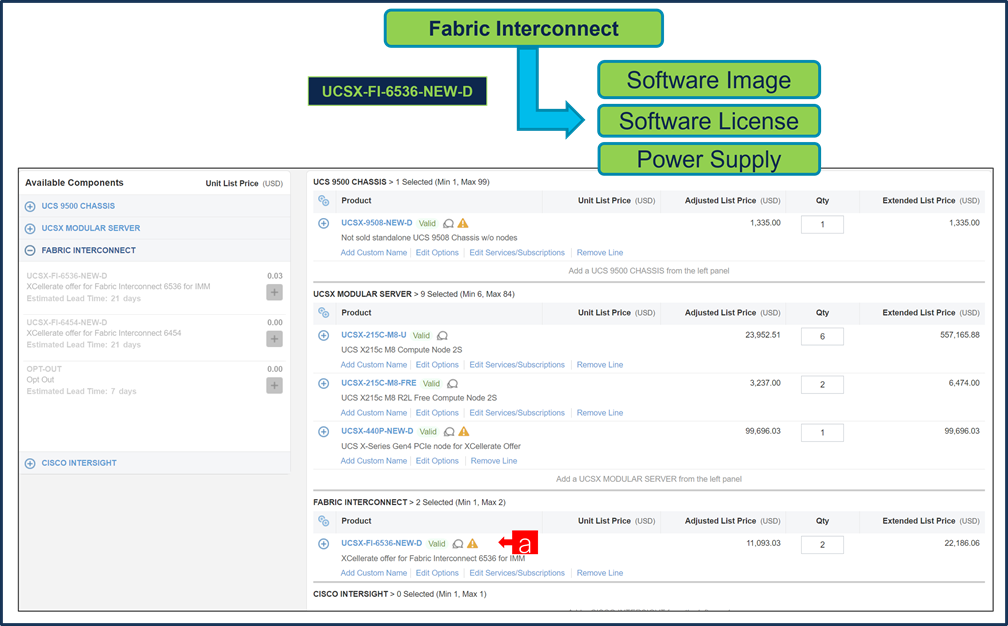Click the support headset icon for UCSX-215C-M8-U
Screen dimensions: 1008x626
pos(442,335)
